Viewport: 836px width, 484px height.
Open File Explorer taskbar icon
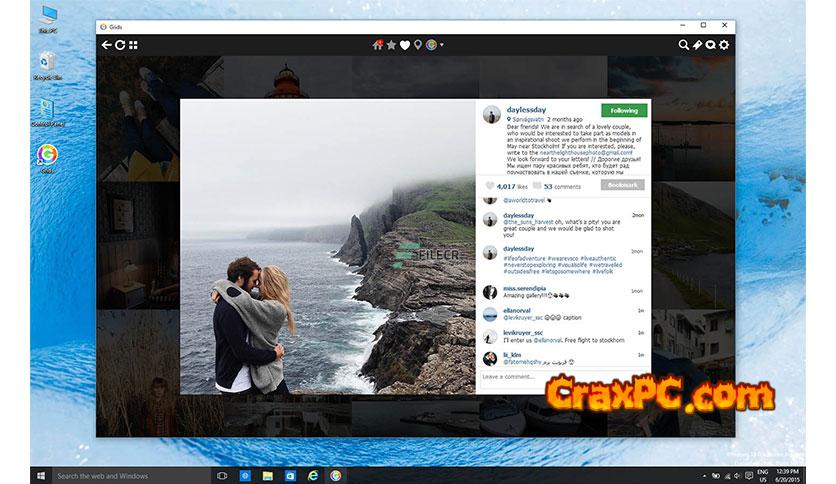(x=268, y=475)
